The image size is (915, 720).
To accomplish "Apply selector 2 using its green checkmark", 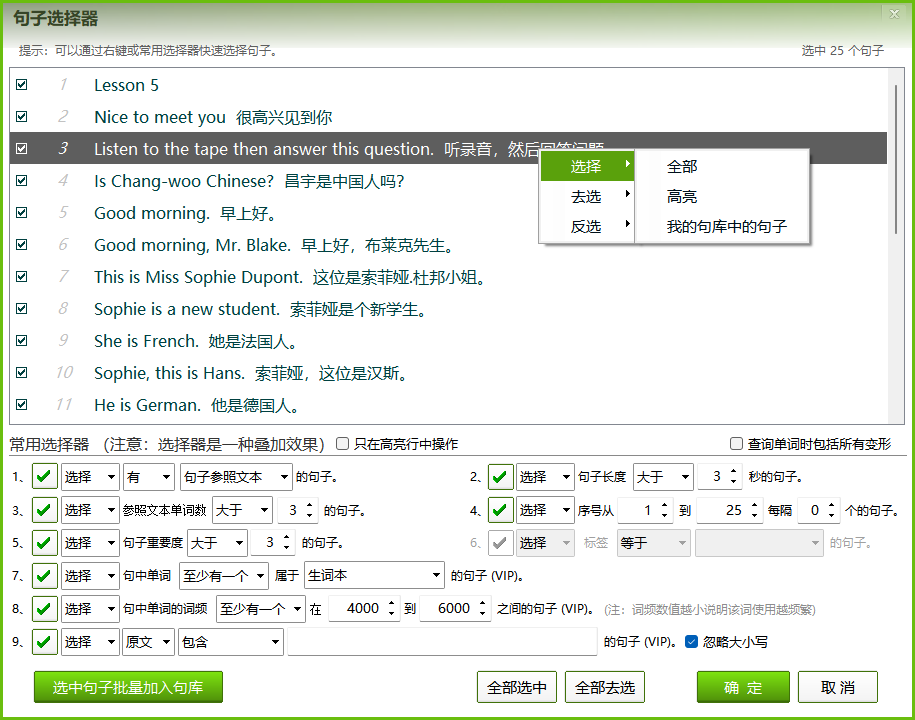I will click(501, 477).
